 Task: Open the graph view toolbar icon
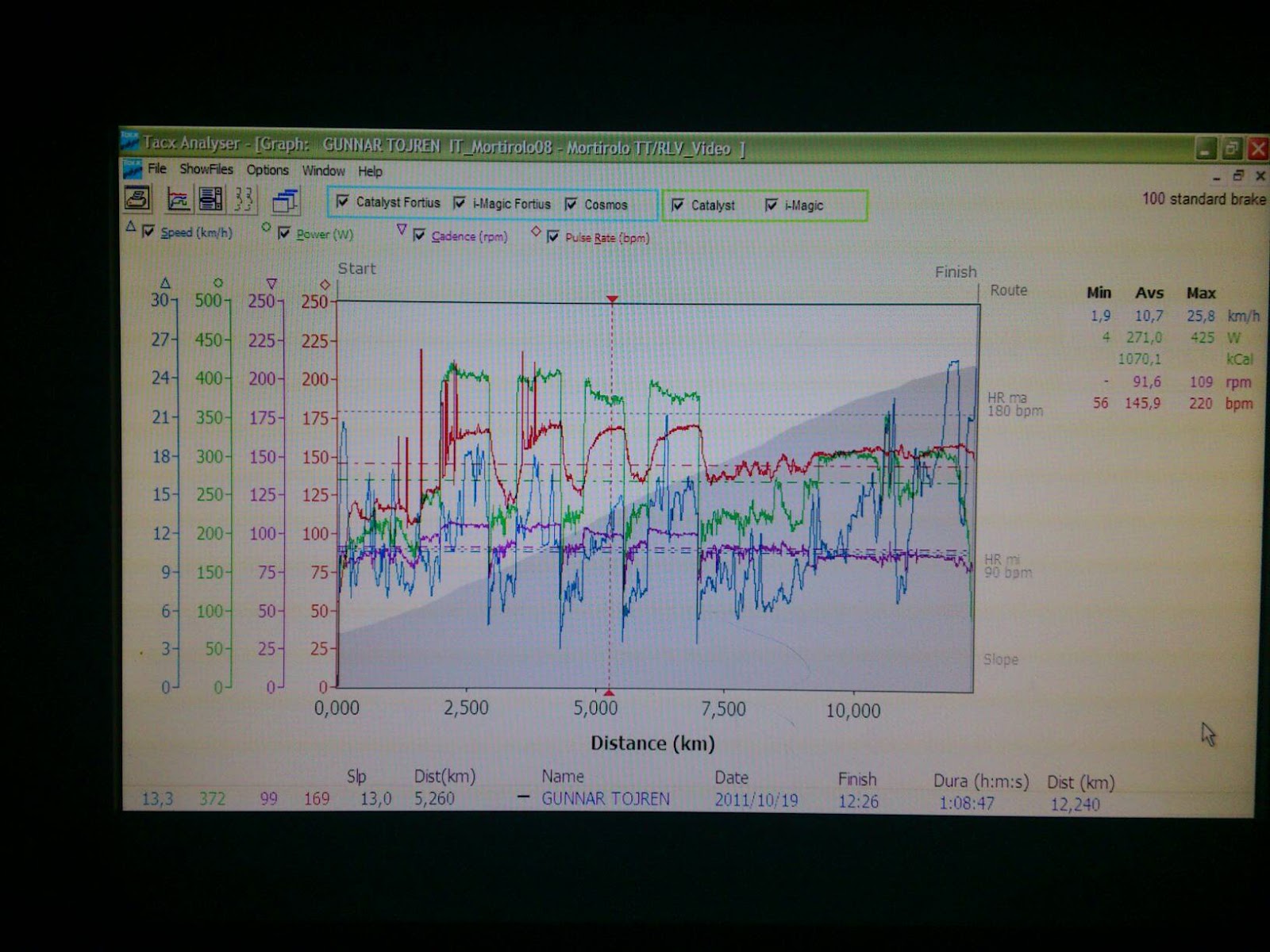coord(179,199)
